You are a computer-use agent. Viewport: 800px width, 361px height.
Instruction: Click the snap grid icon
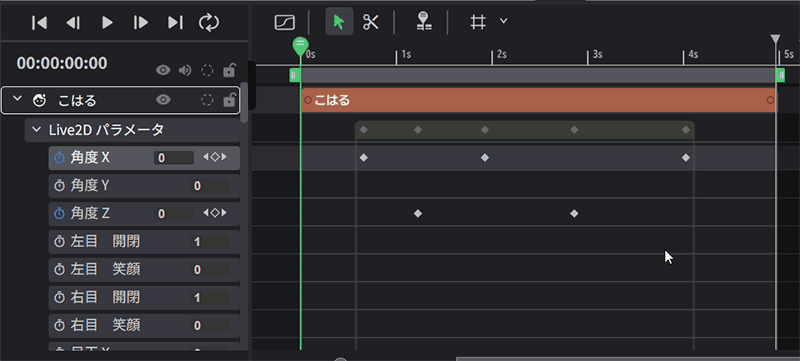(478, 22)
